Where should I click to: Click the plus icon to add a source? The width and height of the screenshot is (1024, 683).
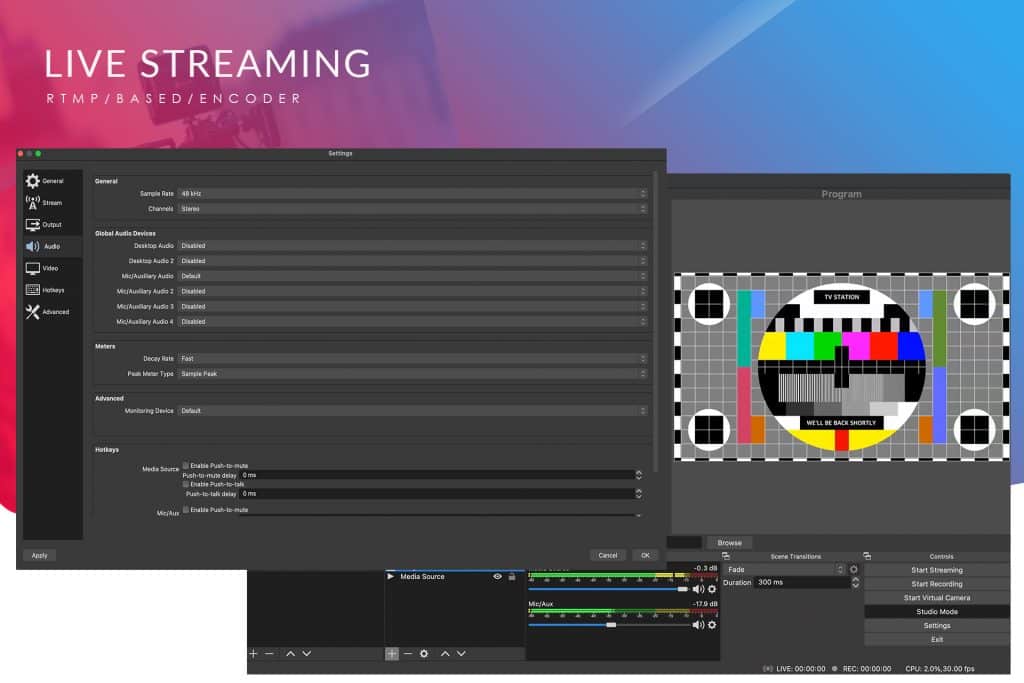[391, 654]
